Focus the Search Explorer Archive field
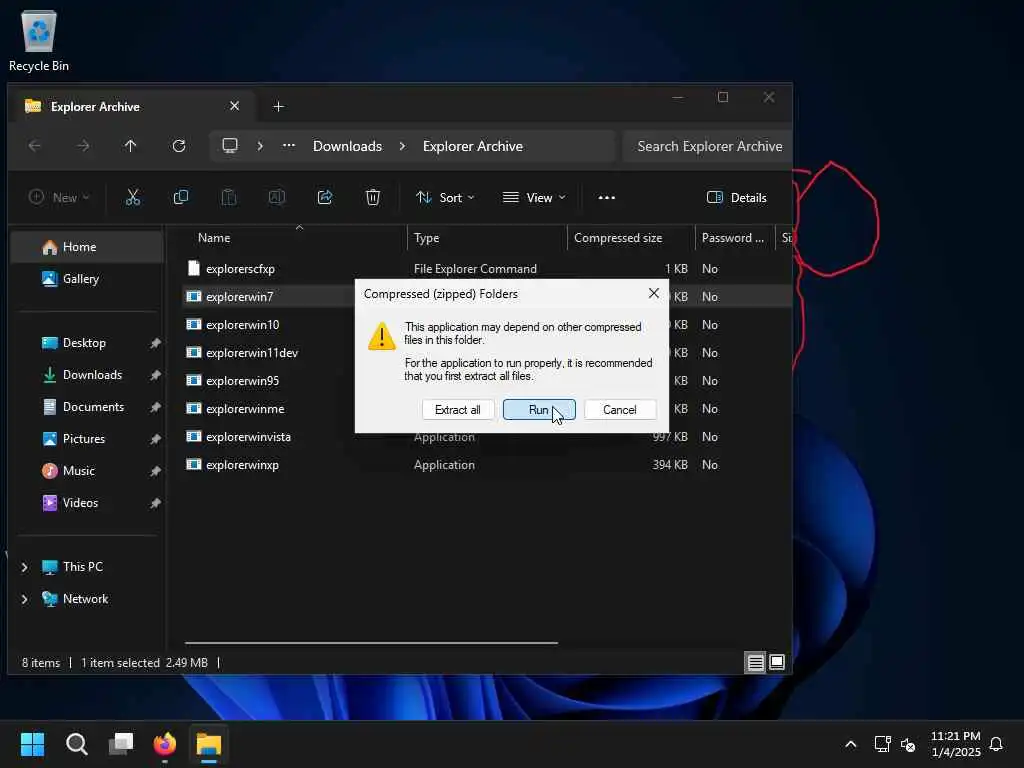1024x768 pixels. [x=707, y=146]
